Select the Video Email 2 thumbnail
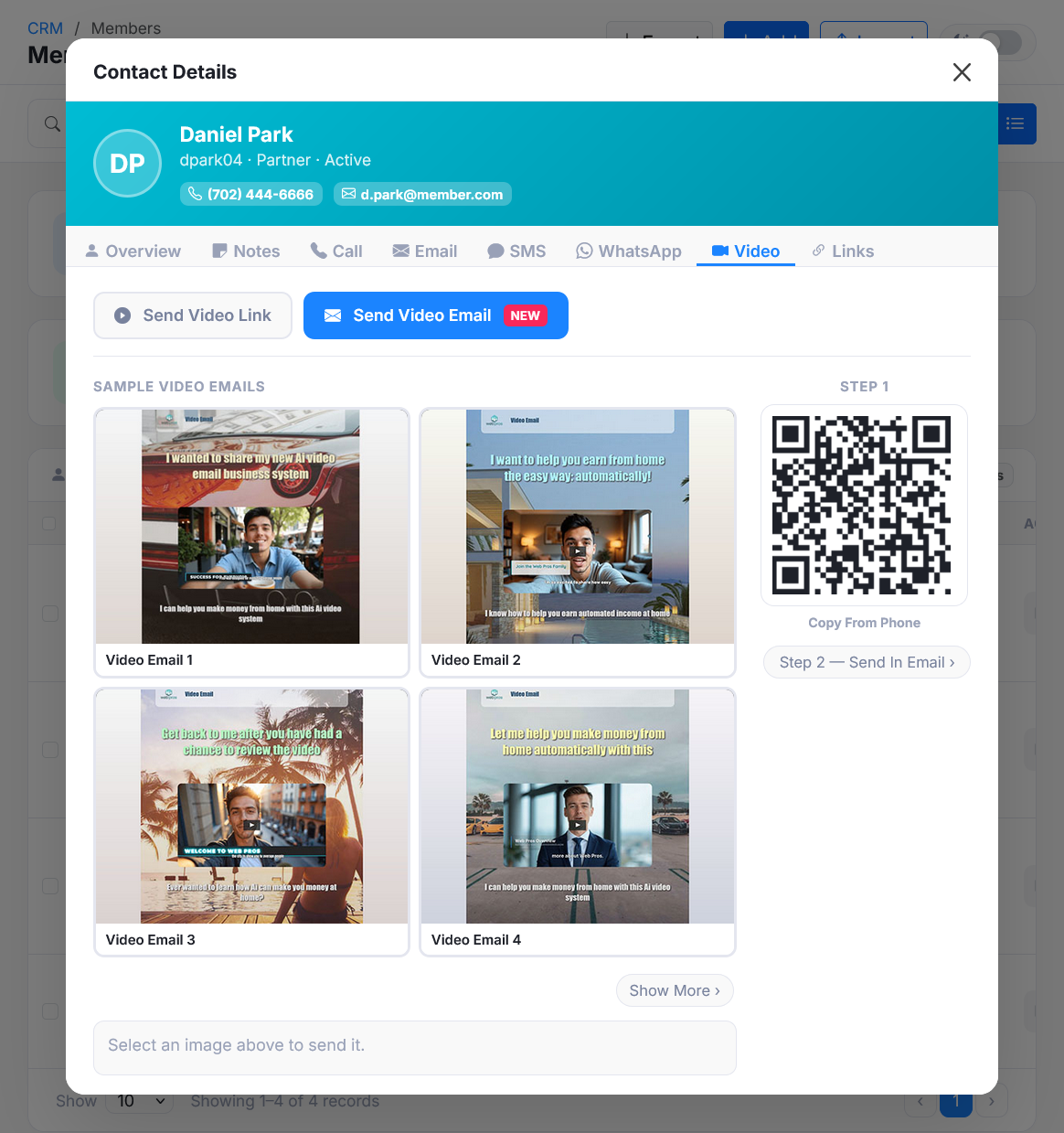Image resolution: width=1064 pixels, height=1133 pixels. point(578,542)
